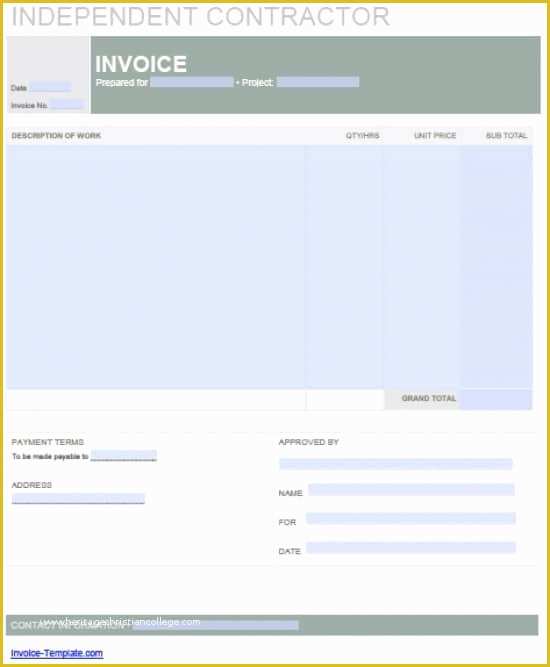
Task: Click the Contact Information field
Action: (x=216, y=625)
